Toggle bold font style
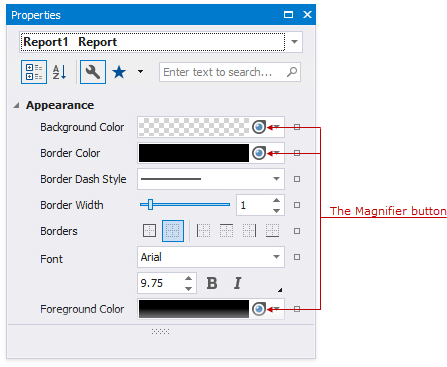Image resolution: width=447 pixels, height=367 pixels. 212,283
